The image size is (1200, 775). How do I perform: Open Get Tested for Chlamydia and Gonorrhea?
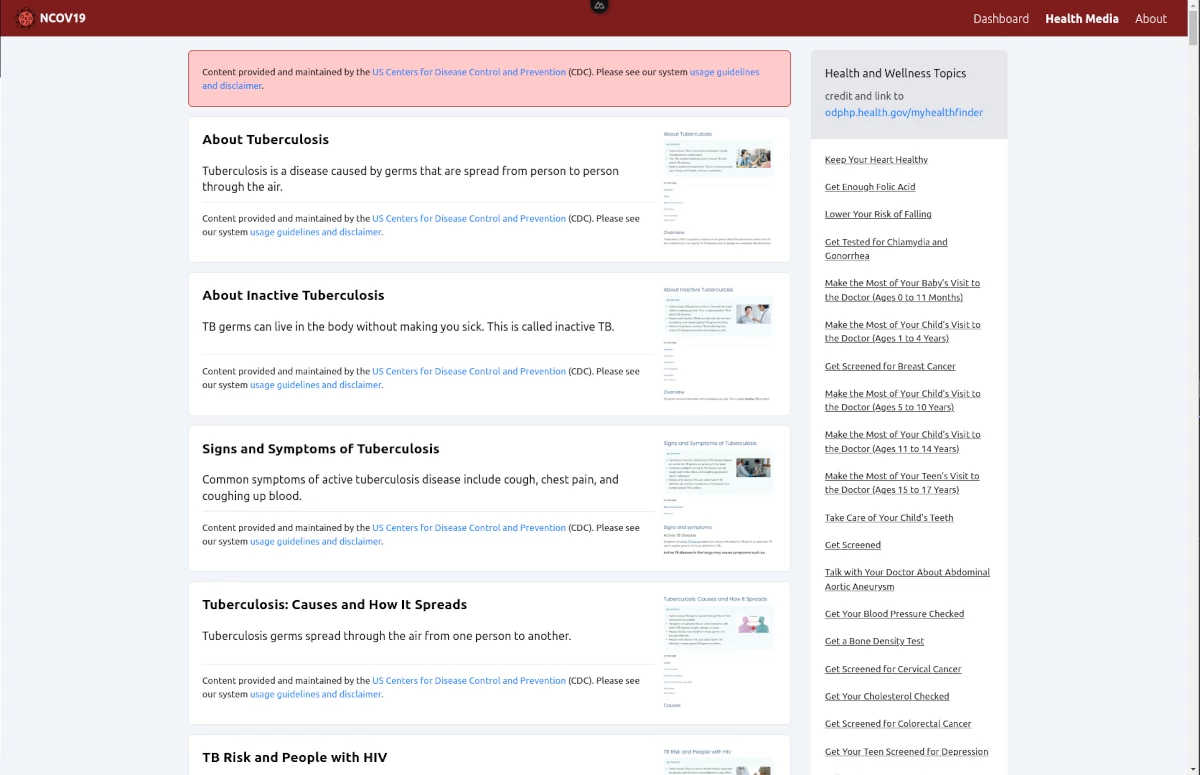tap(886, 249)
